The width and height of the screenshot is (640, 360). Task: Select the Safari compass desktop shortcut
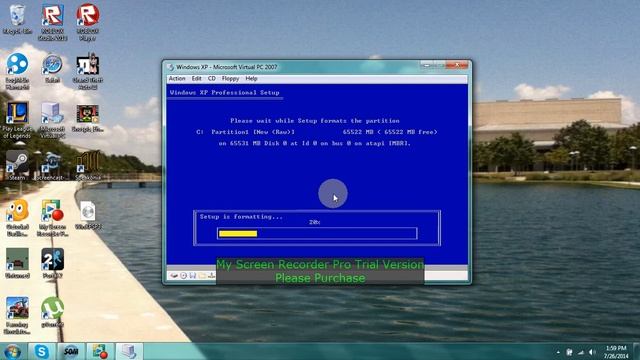click(x=53, y=69)
